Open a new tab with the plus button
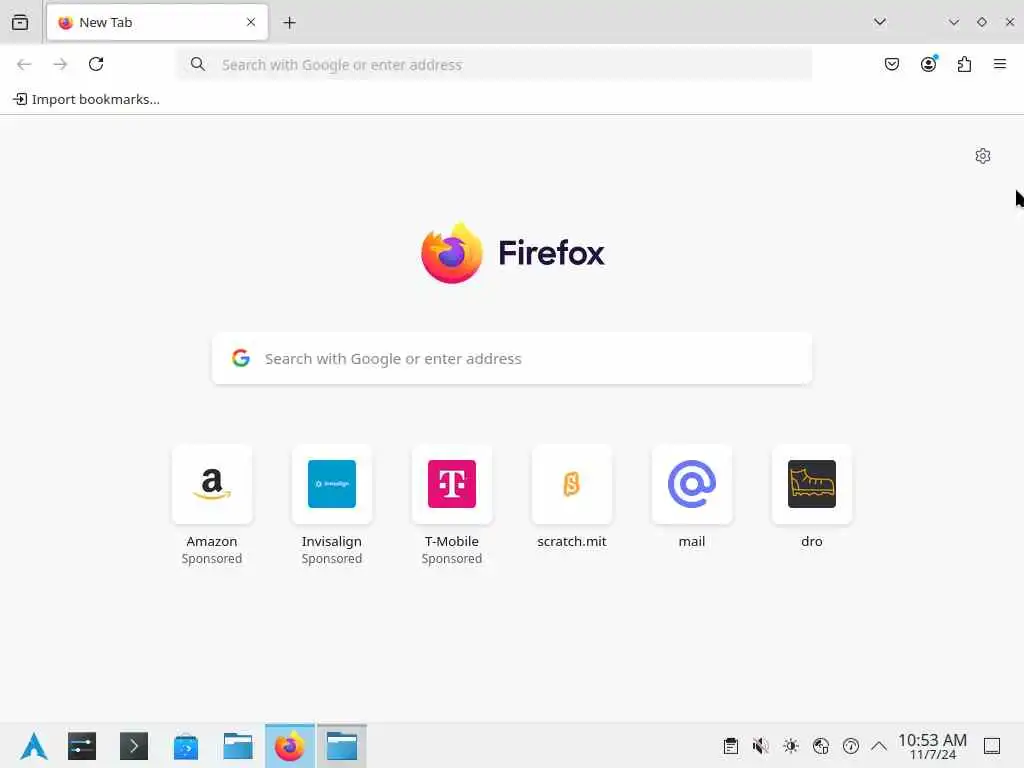 (x=289, y=23)
